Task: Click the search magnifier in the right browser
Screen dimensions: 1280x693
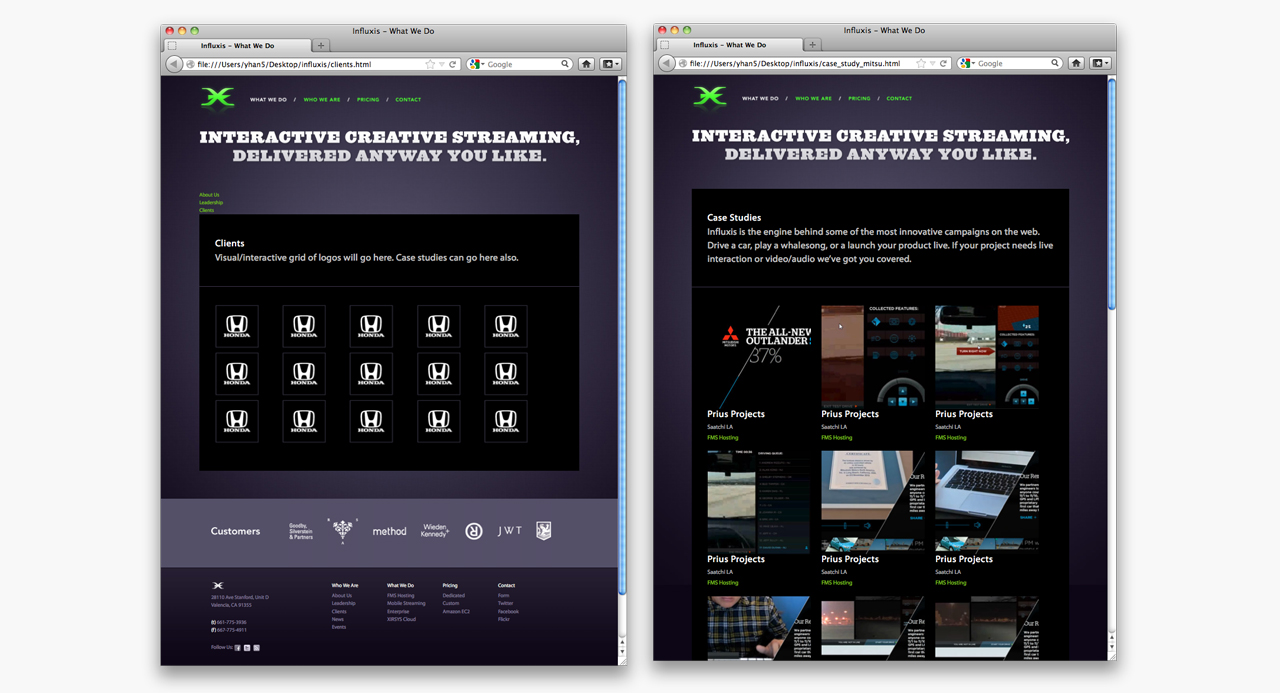Action: tap(1056, 63)
